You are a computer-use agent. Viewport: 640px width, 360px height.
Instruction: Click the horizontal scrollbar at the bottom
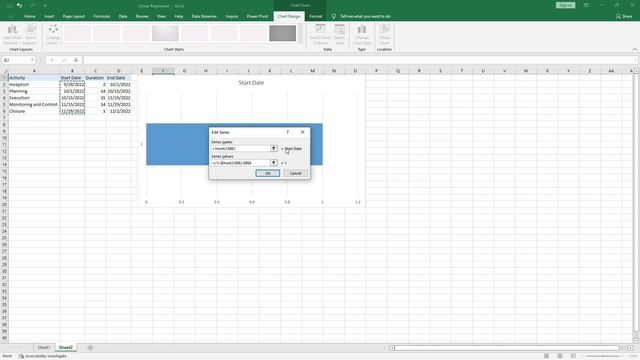tap(507, 348)
